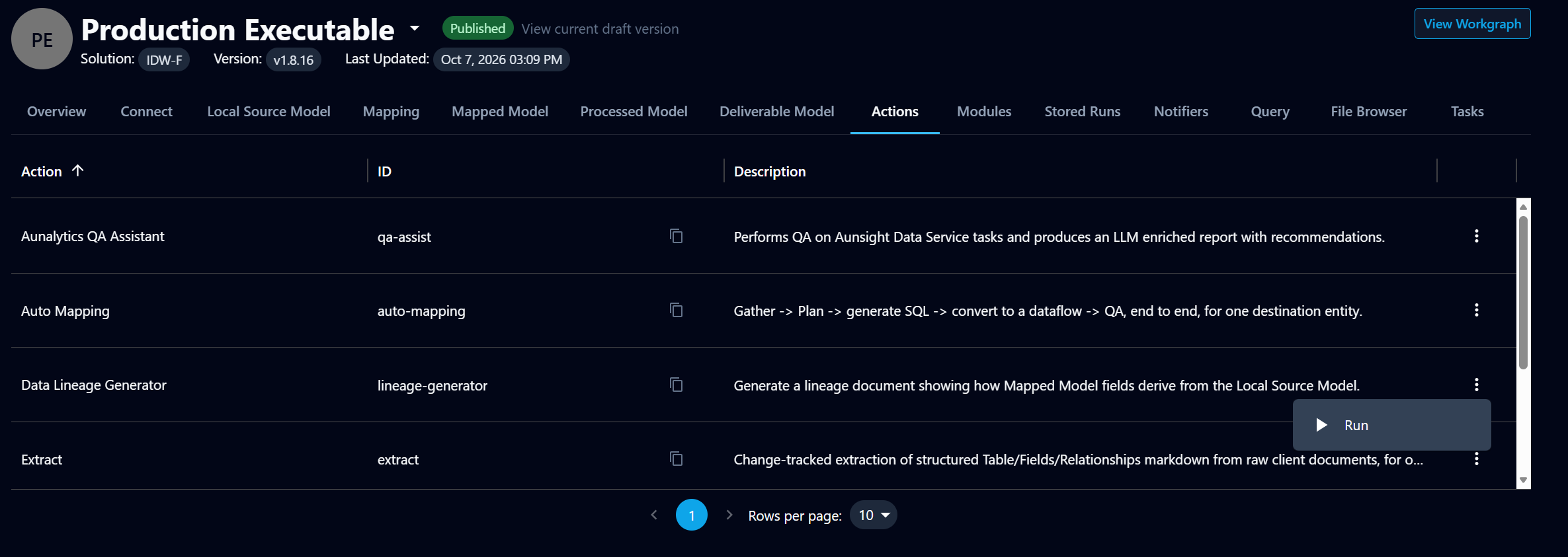Select the Actions tab

(x=895, y=112)
